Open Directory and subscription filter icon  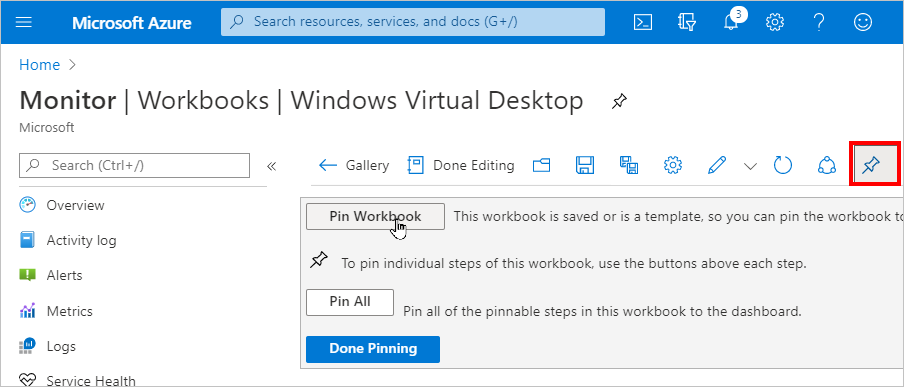686,22
